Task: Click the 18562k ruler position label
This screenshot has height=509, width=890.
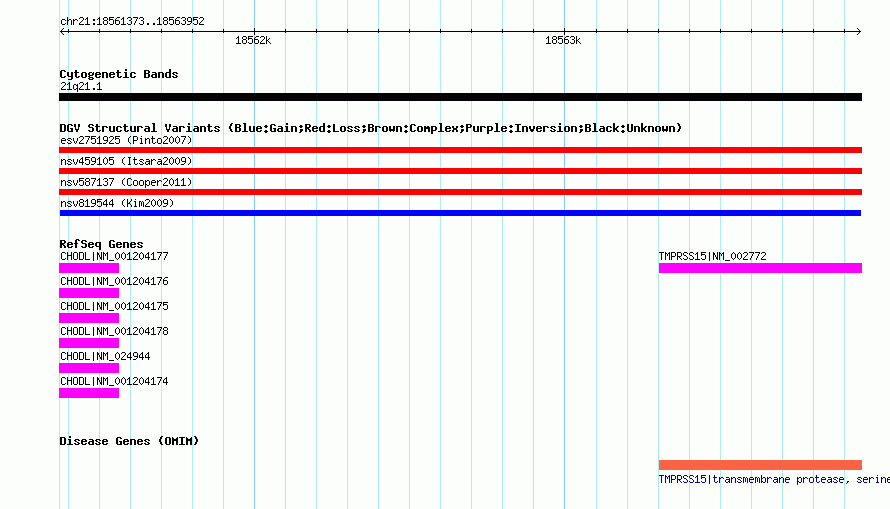Action: pos(253,40)
